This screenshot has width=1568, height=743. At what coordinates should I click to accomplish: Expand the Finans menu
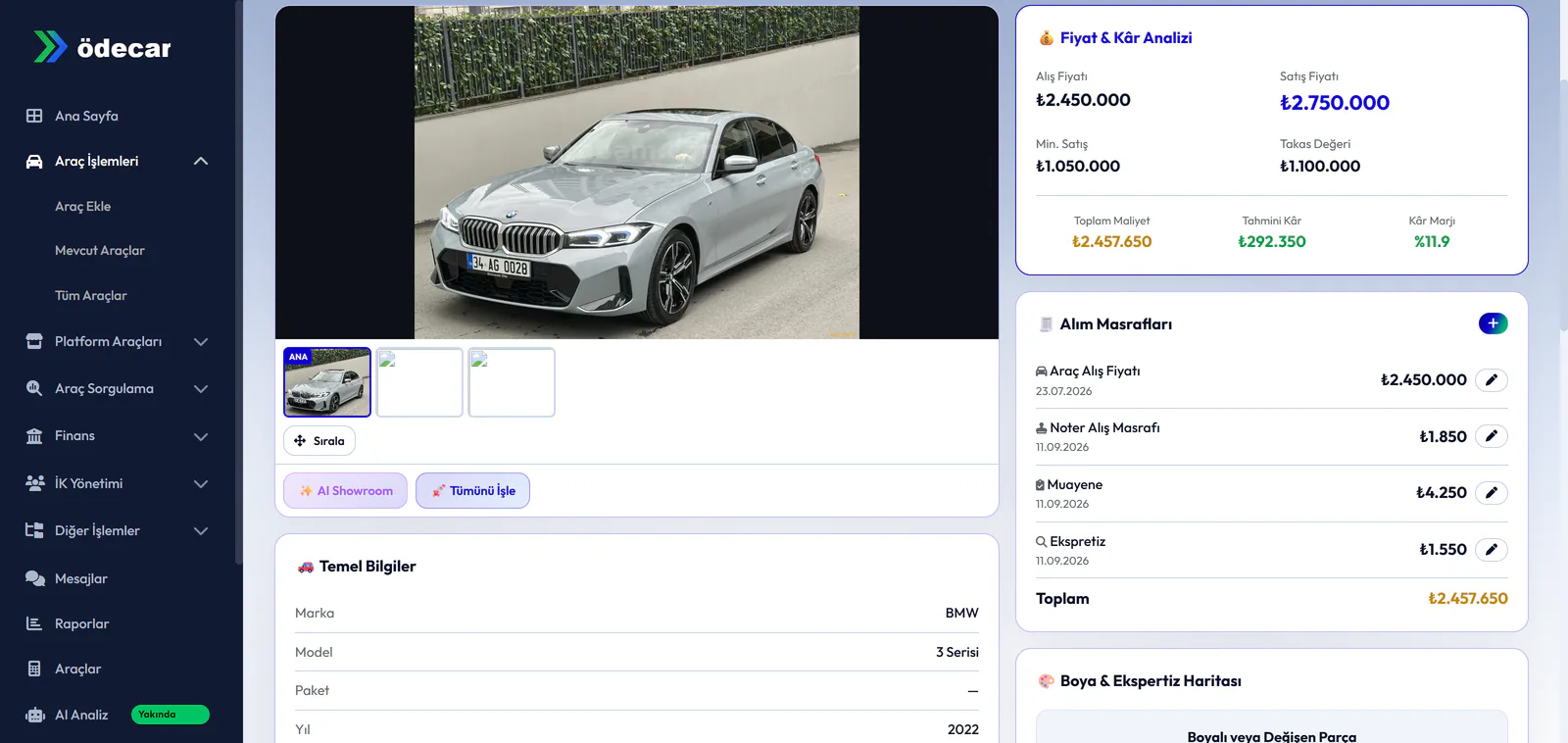pyautogui.click(x=201, y=436)
